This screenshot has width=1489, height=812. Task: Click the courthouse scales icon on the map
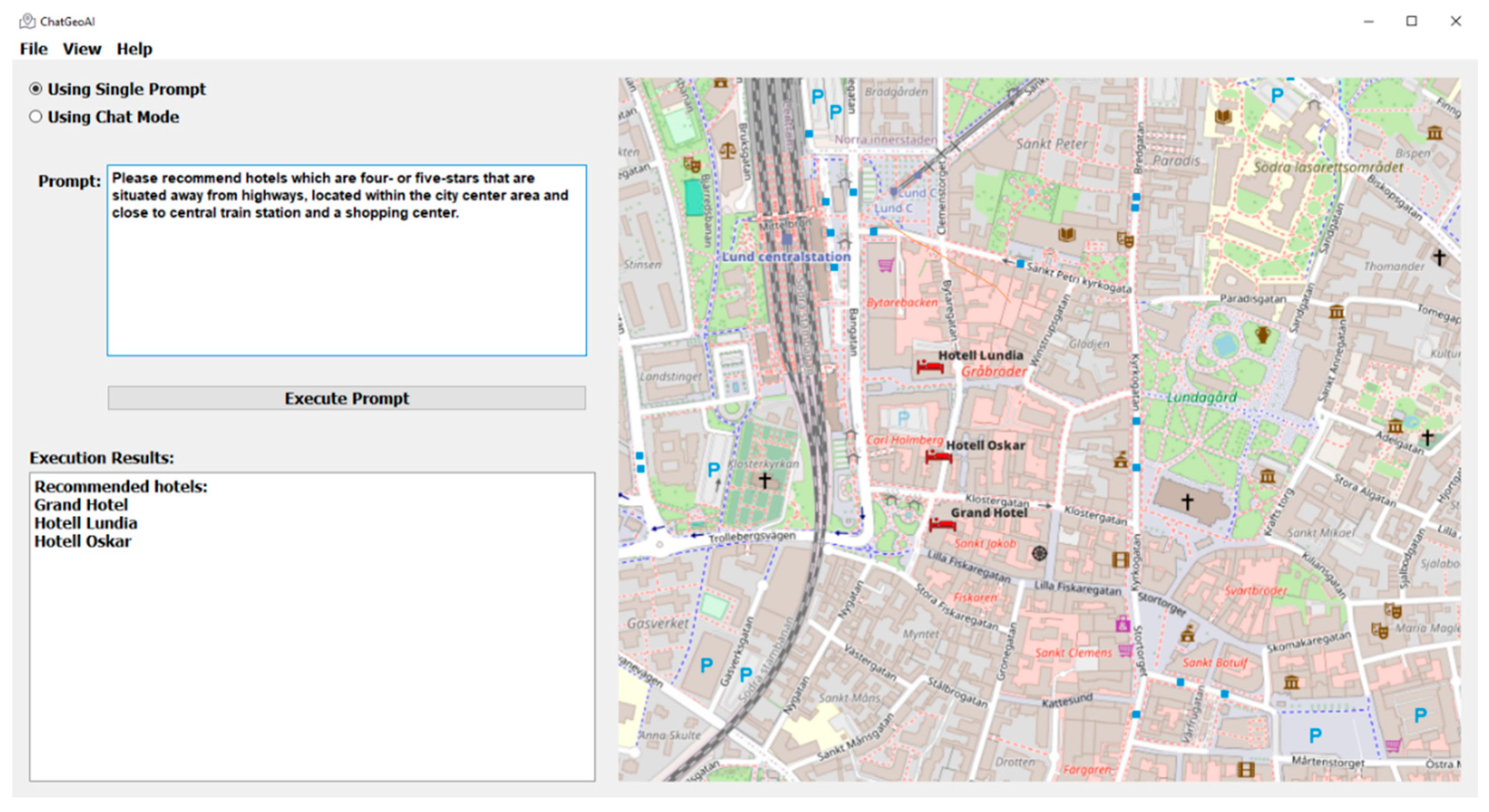[x=727, y=152]
